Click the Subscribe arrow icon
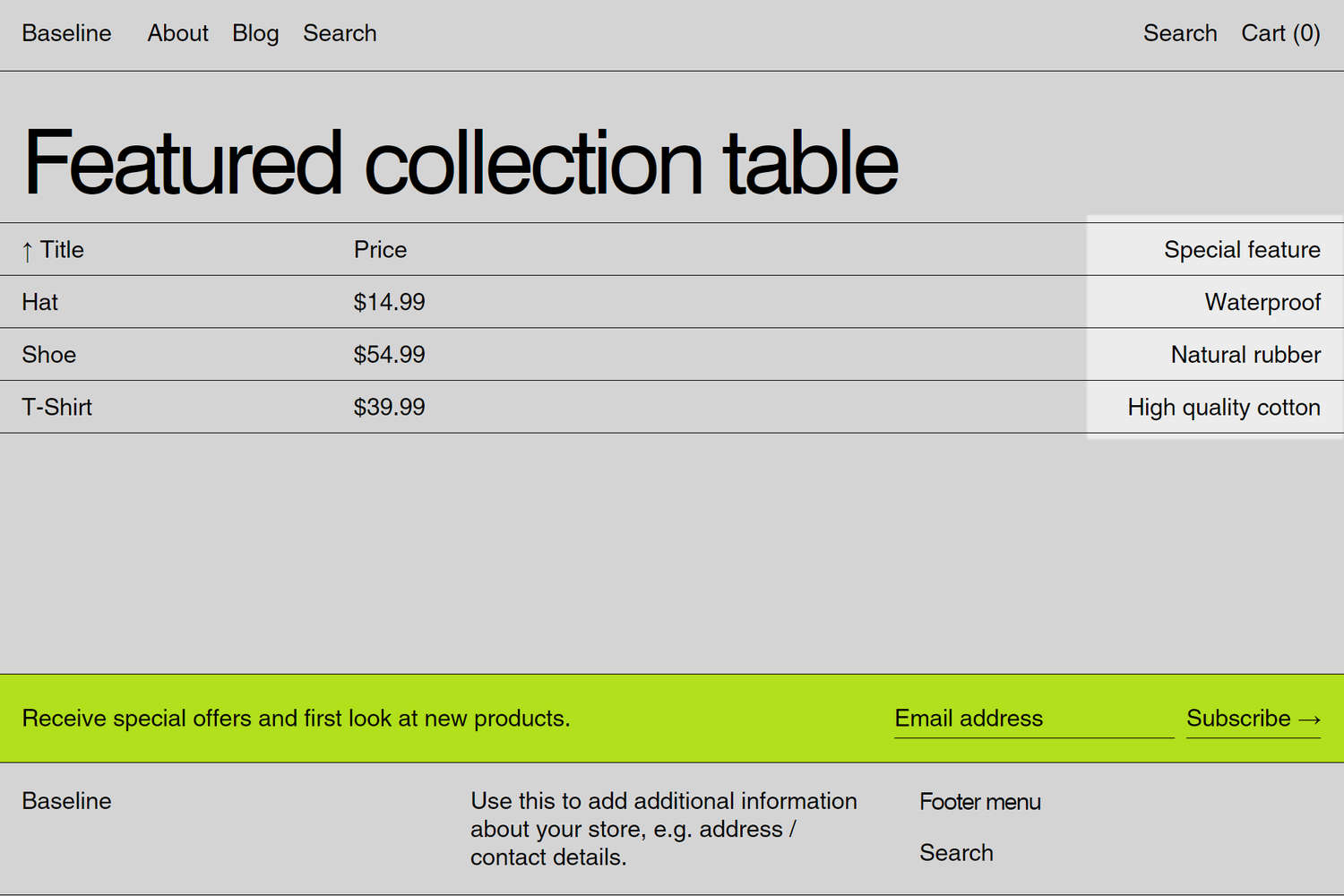Screen dimensions: 1344x896 coord(1311,719)
